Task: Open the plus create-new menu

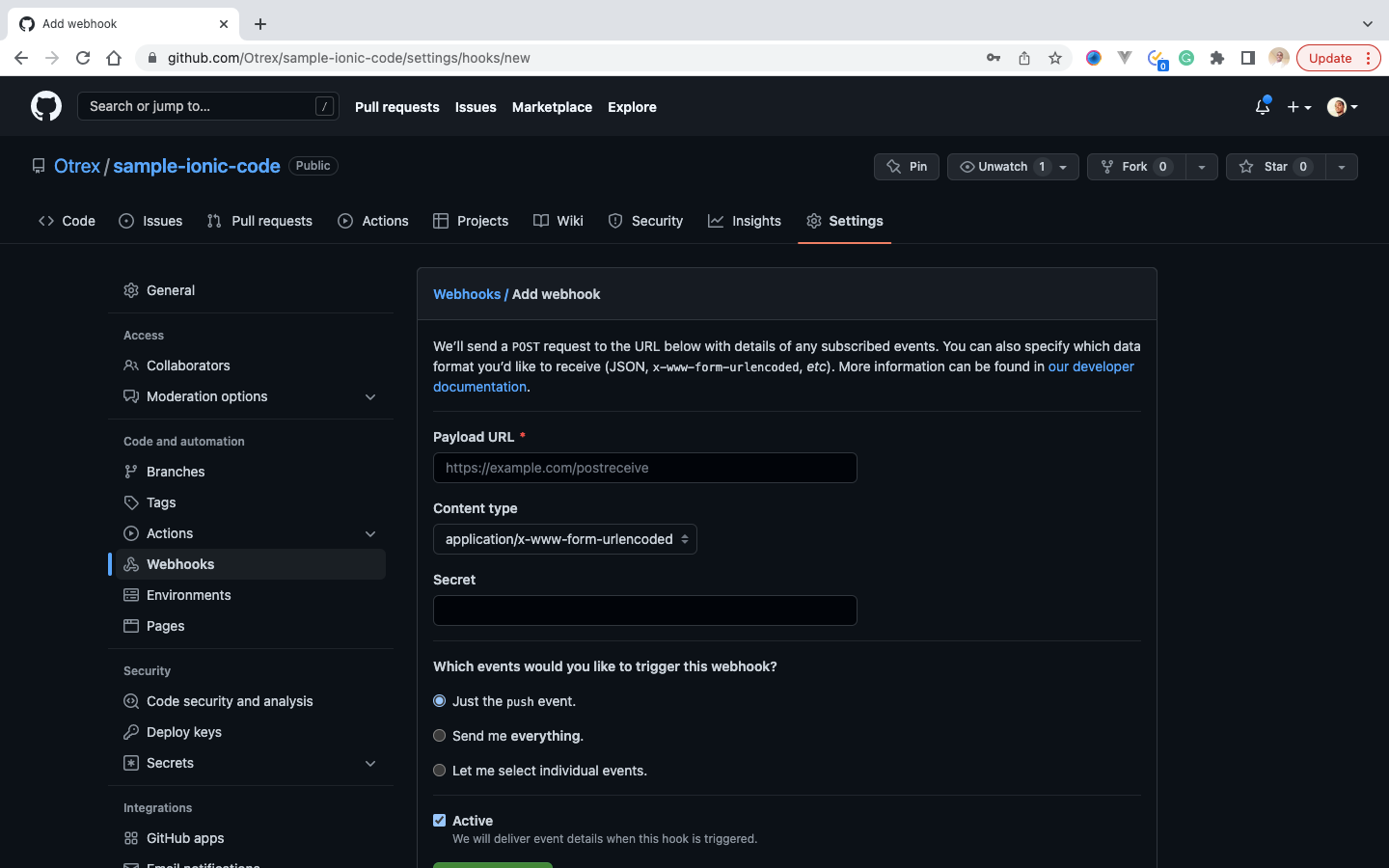Action: (1299, 107)
